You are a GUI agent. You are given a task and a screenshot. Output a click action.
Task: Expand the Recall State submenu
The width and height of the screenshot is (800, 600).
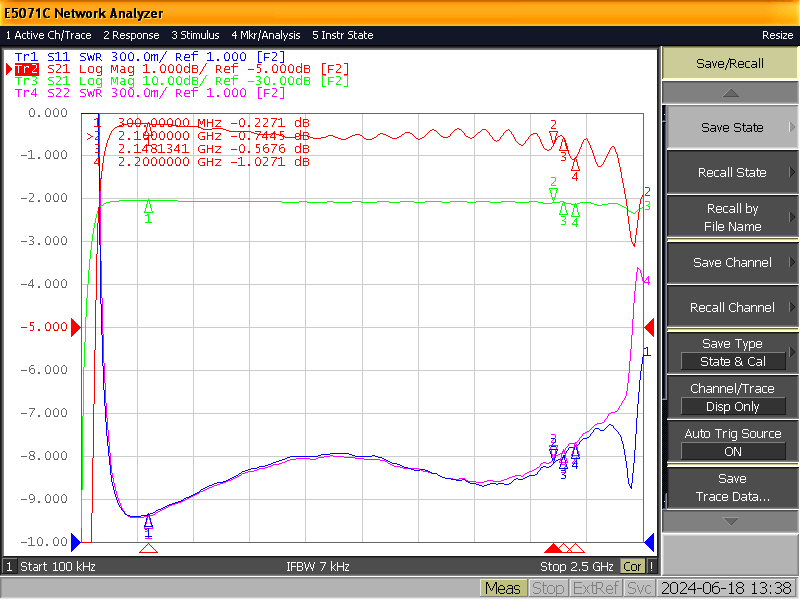point(732,172)
